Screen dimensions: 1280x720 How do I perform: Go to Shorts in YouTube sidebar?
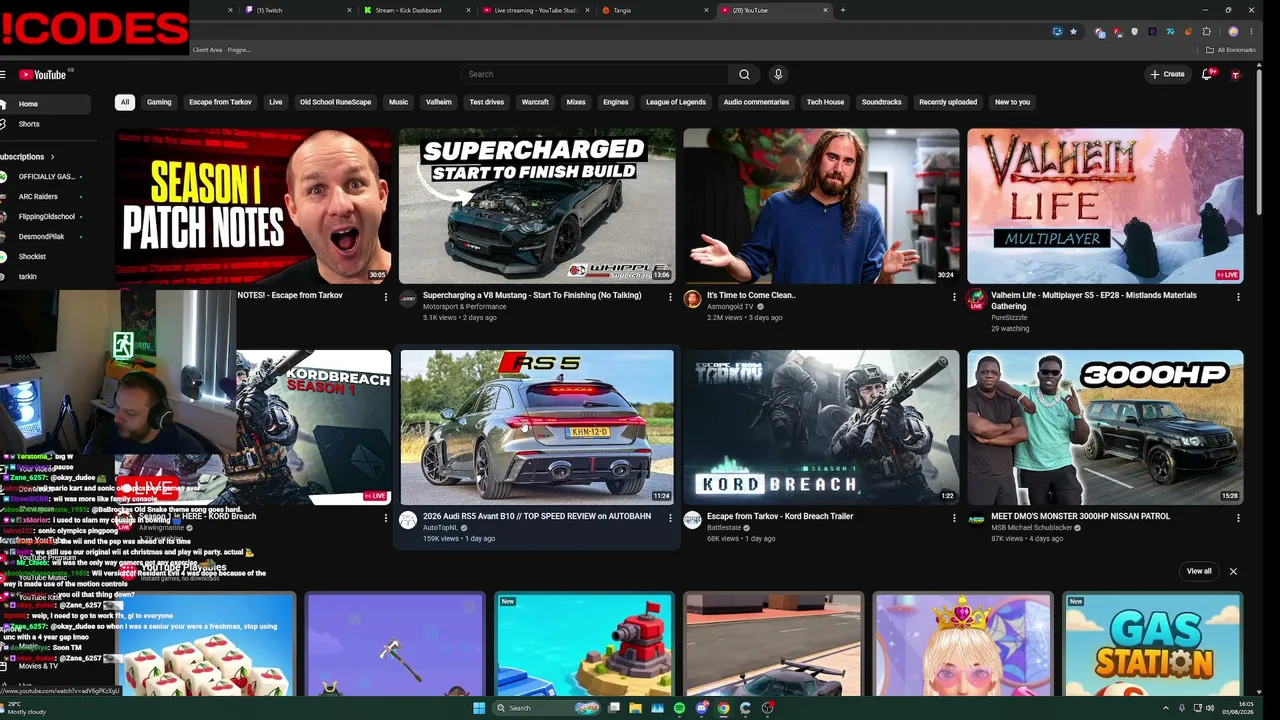pyautogui.click(x=44, y=124)
